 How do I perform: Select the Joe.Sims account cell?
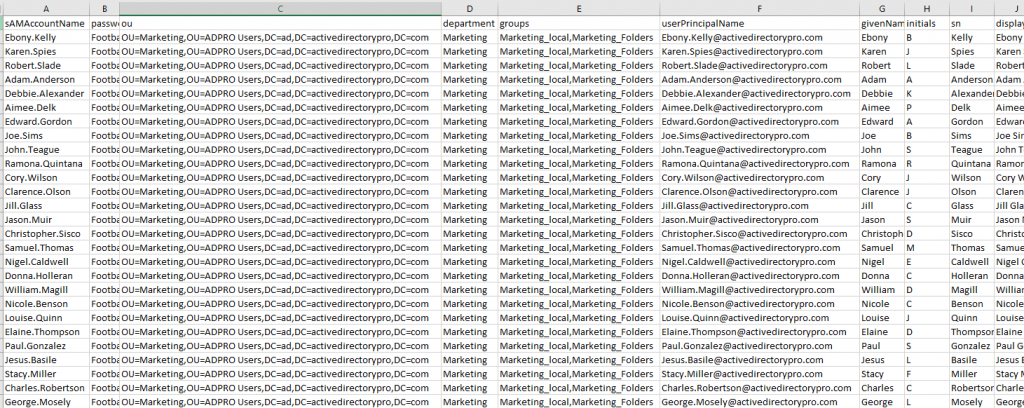[x=46, y=136]
